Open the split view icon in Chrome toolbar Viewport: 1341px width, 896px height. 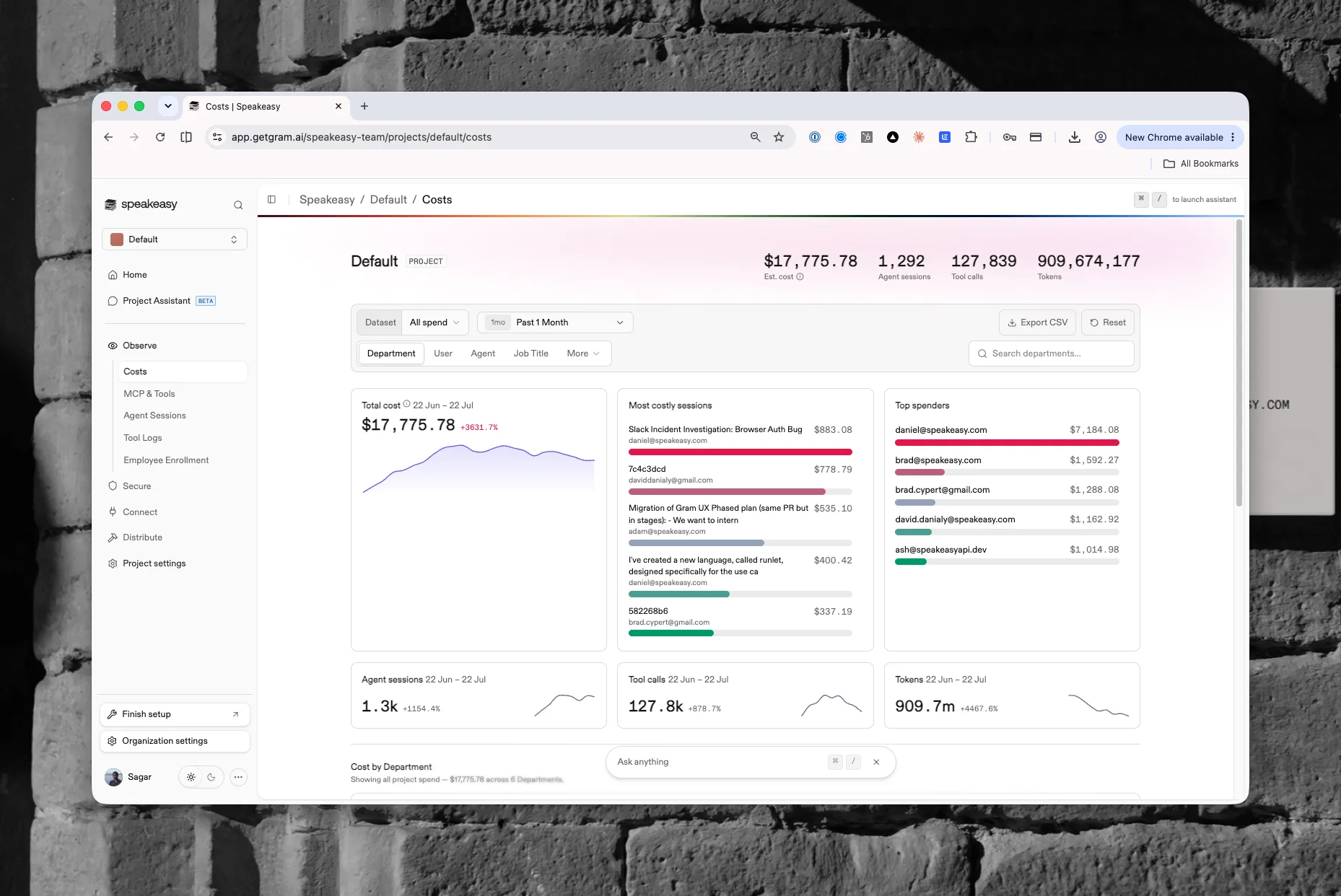point(186,137)
